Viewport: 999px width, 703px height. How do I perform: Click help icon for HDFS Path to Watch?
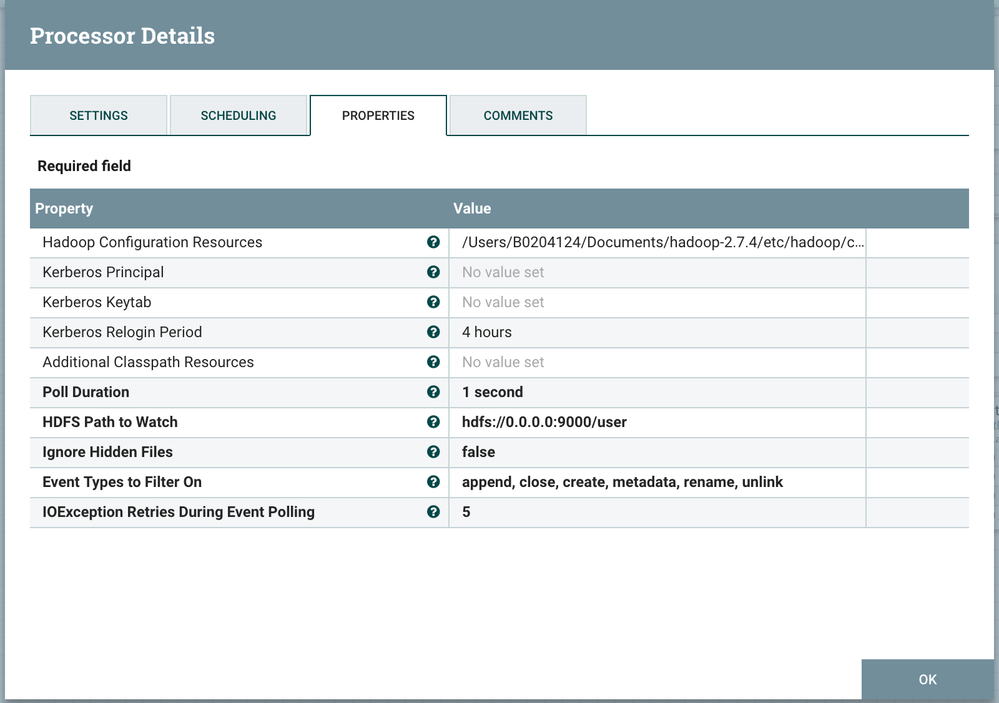coord(433,422)
